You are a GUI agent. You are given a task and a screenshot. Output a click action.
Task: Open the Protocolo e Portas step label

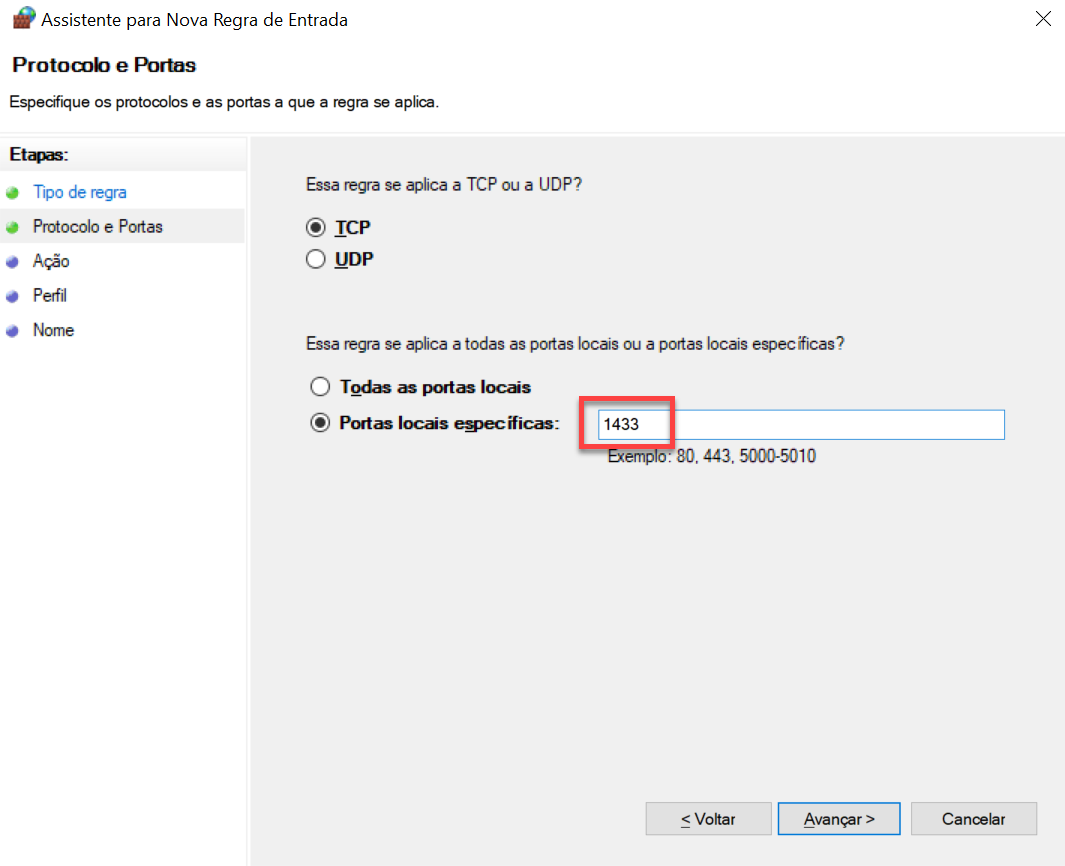tap(97, 227)
